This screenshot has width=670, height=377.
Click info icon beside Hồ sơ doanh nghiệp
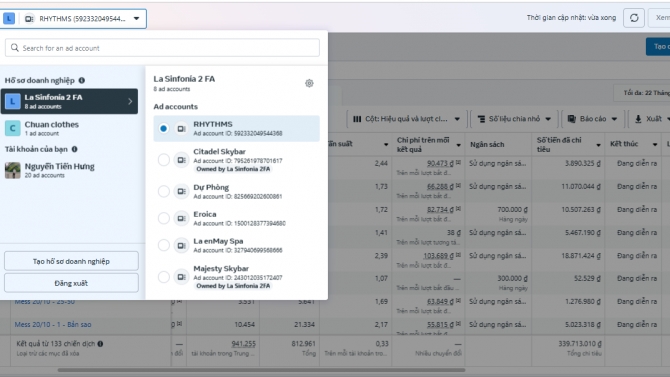tap(82, 80)
